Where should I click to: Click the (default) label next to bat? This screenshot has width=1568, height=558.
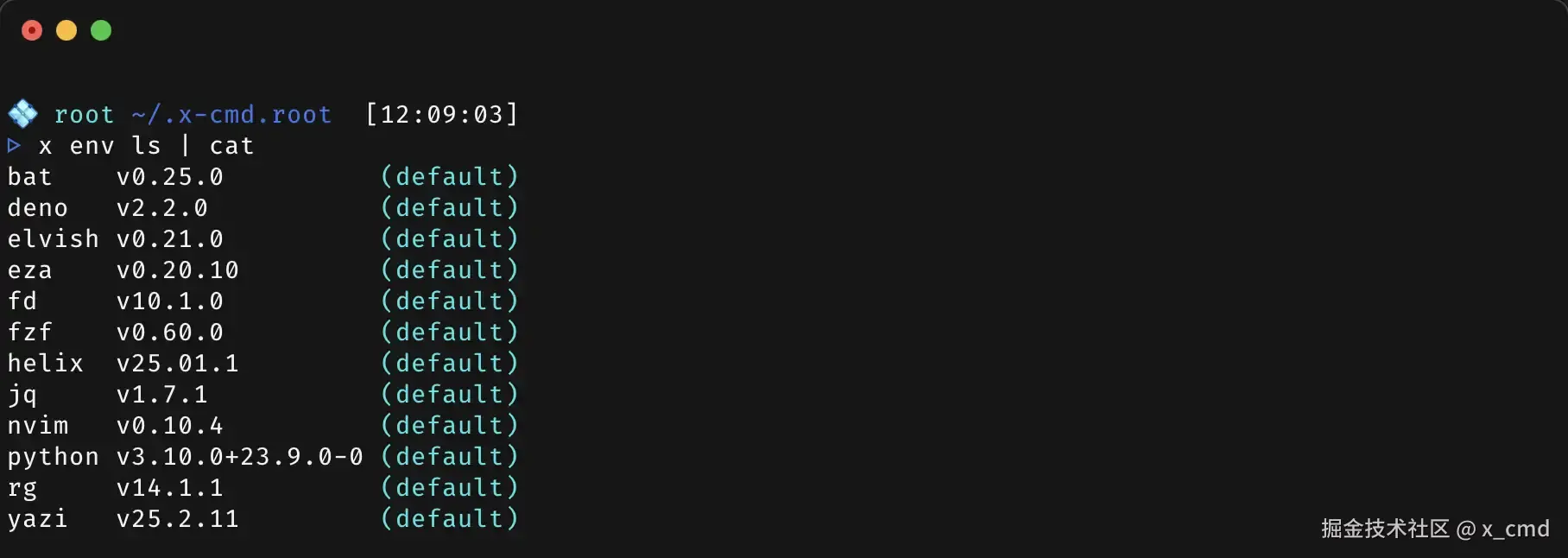(x=449, y=176)
